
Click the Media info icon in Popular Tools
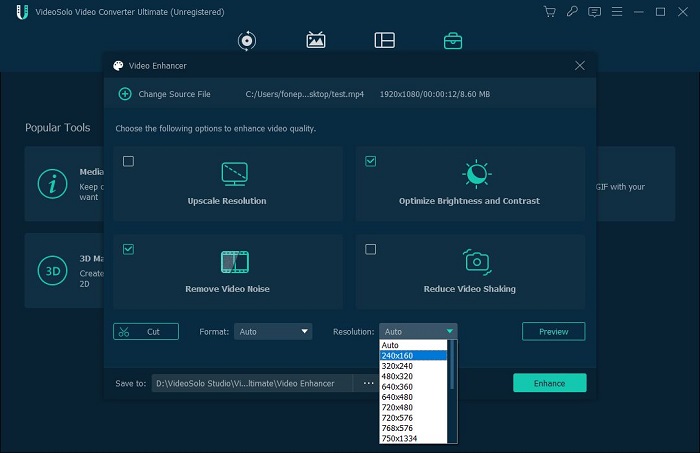pos(53,184)
